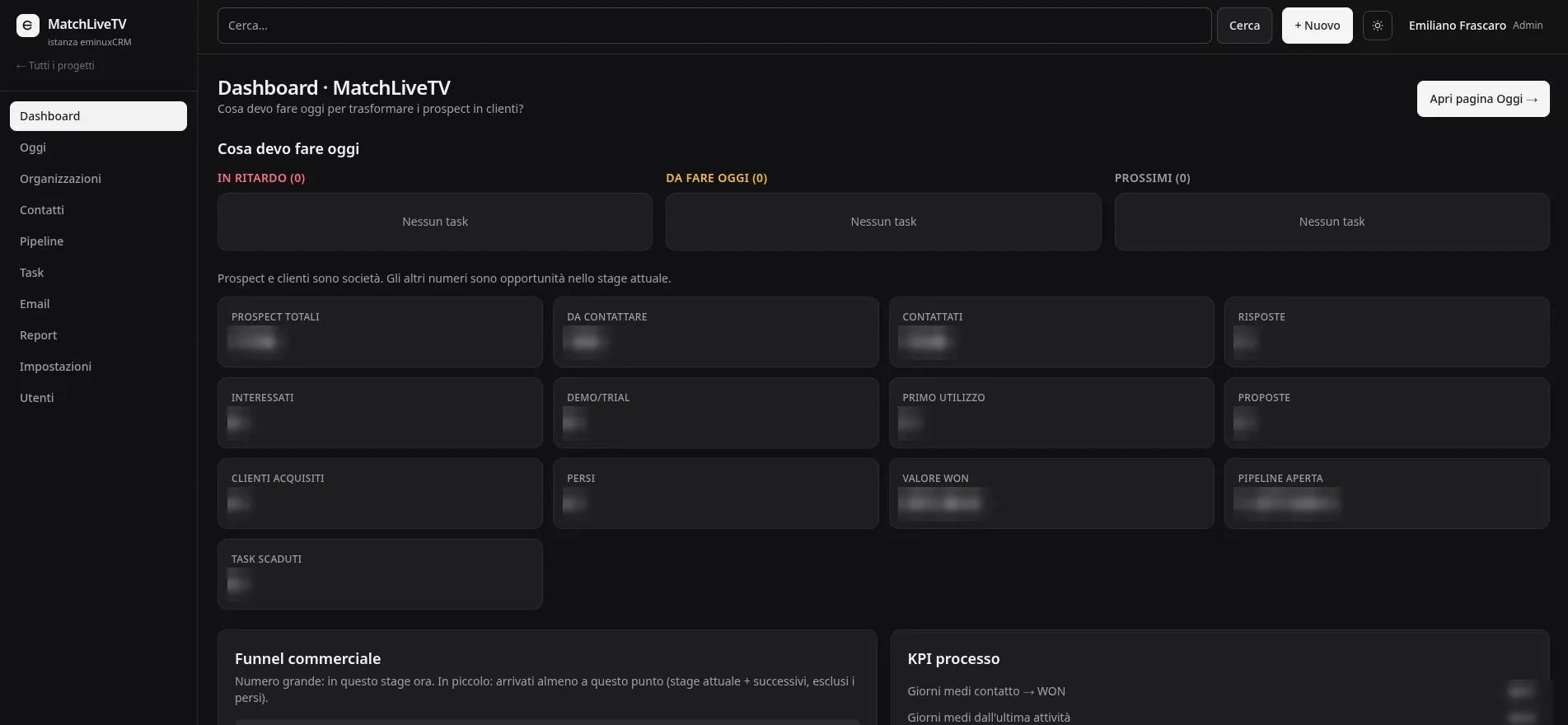This screenshot has height=725, width=1568.
Task: Focus the Cerca search field
Action: click(x=714, y=26)
